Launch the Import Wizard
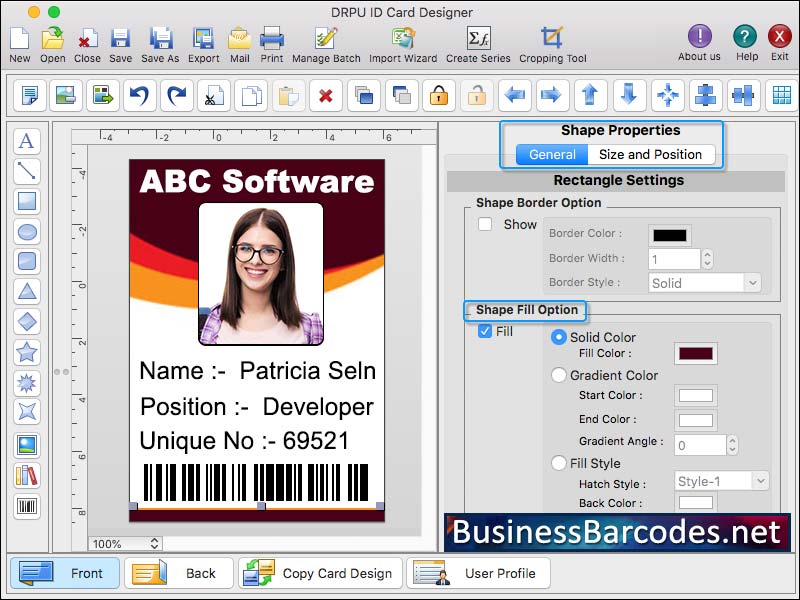 click(401, 40)
